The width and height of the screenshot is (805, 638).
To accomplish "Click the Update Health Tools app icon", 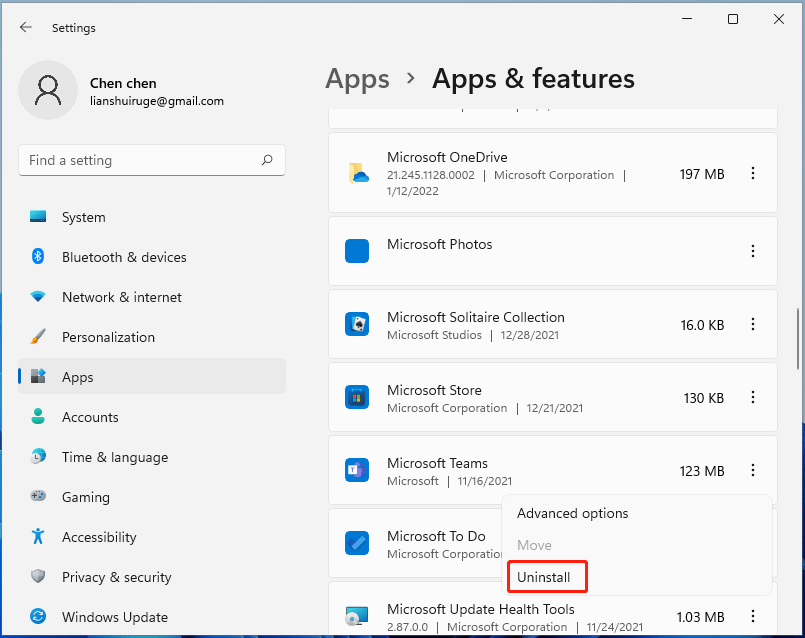I will click(357, 615).
